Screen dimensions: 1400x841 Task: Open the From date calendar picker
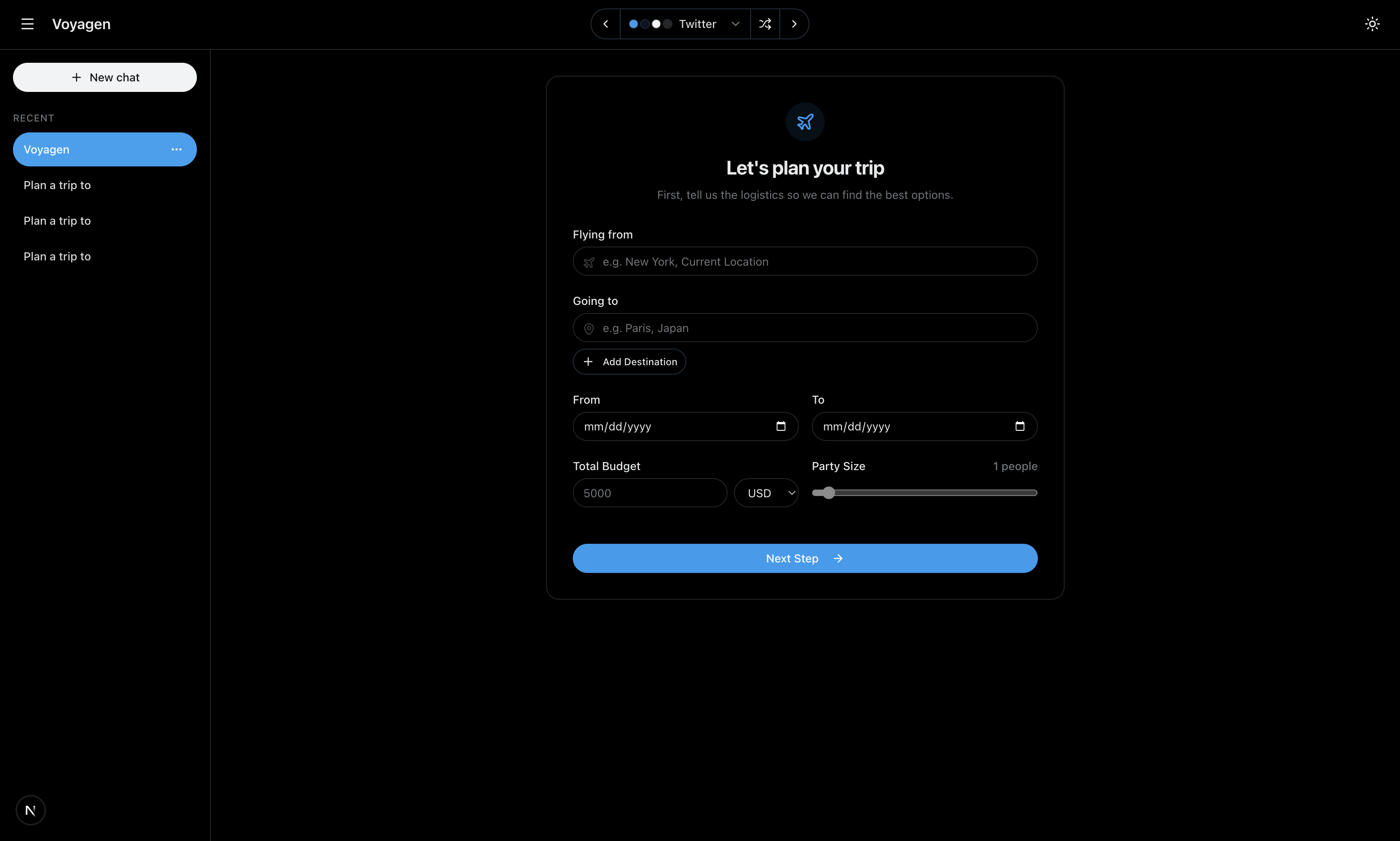tap(782, 426)
